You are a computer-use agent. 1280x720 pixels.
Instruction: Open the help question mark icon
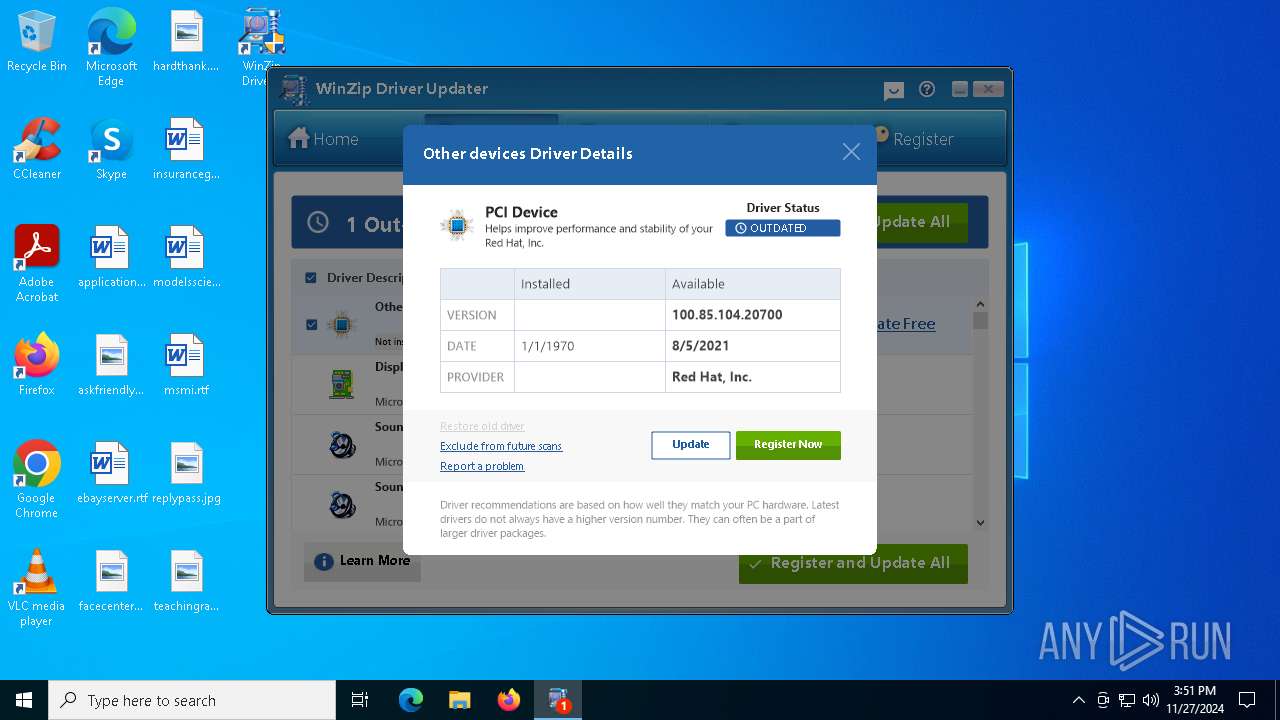pyautogui.click(x=927, y=89)
